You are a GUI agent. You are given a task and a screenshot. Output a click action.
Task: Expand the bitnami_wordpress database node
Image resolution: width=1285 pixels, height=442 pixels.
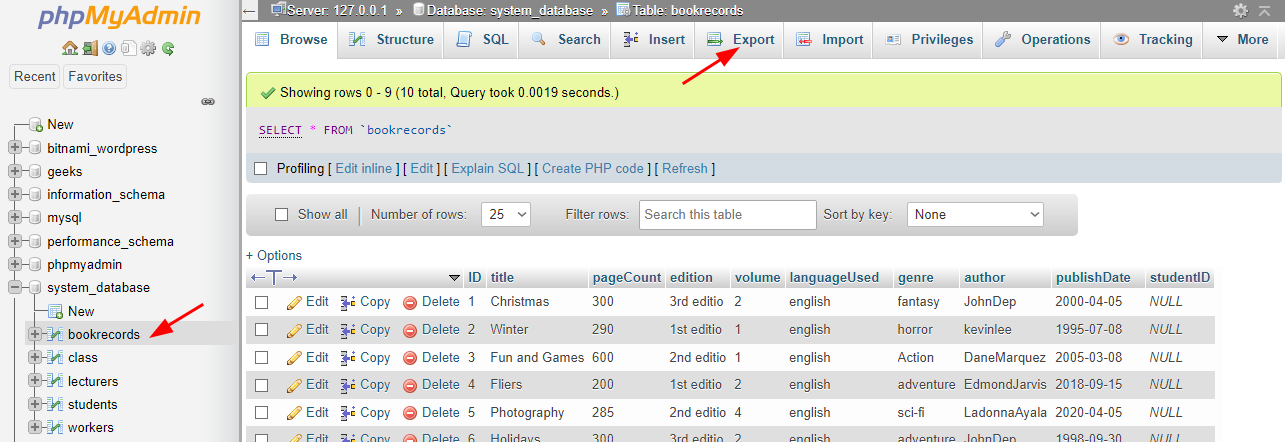coord(15,148)
